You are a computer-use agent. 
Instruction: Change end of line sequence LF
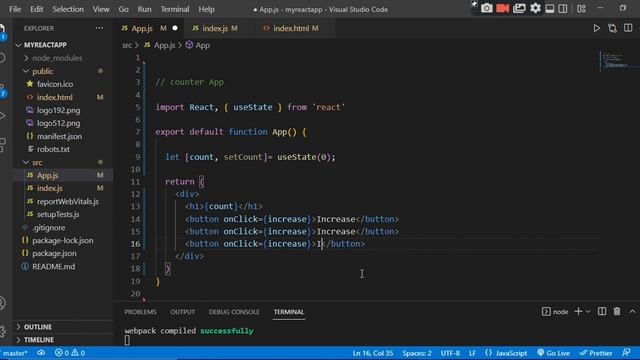coord(472,353)
